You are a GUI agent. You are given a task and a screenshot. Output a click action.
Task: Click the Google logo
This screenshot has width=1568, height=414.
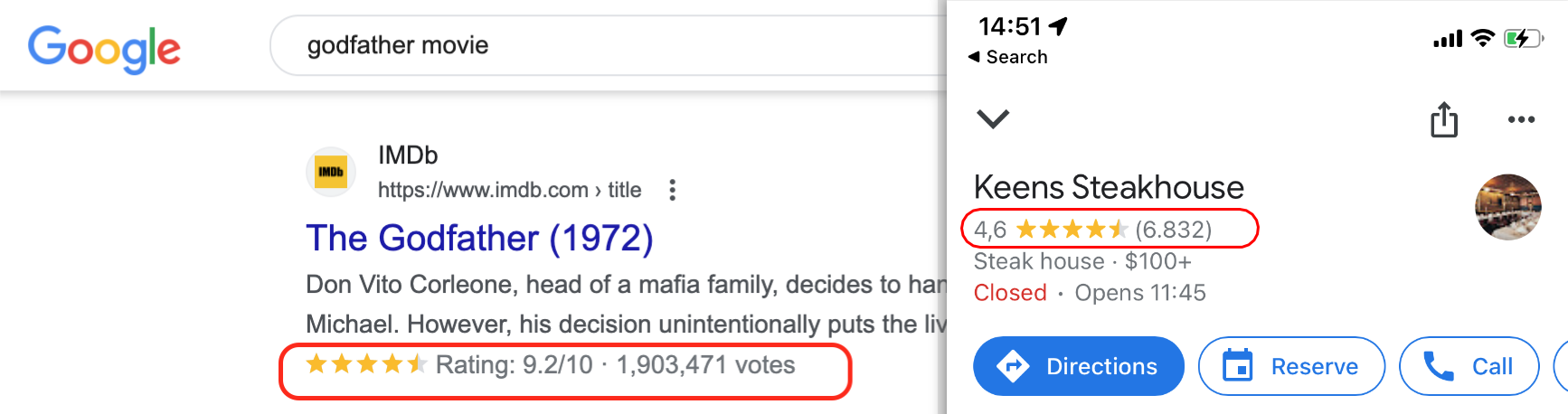pyautogui.click(x=104, y=48)
